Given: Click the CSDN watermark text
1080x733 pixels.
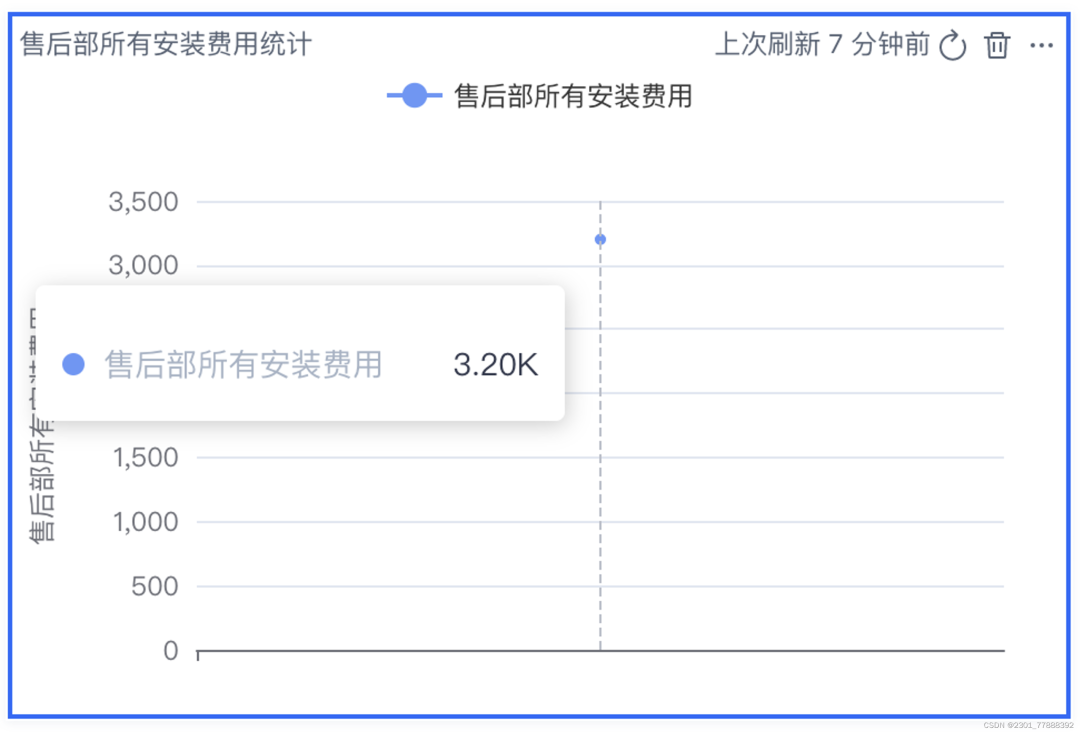Looking at the screenshot, I should coord(1027,725).
